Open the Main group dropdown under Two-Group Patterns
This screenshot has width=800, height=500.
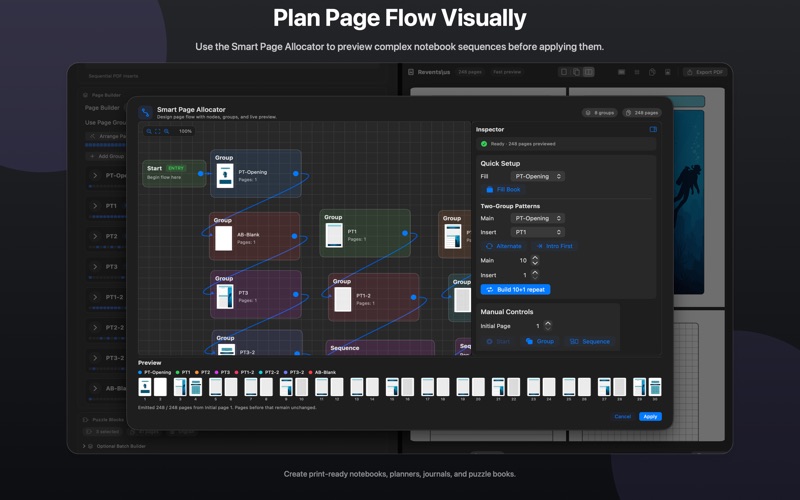[x=538, y=218]
